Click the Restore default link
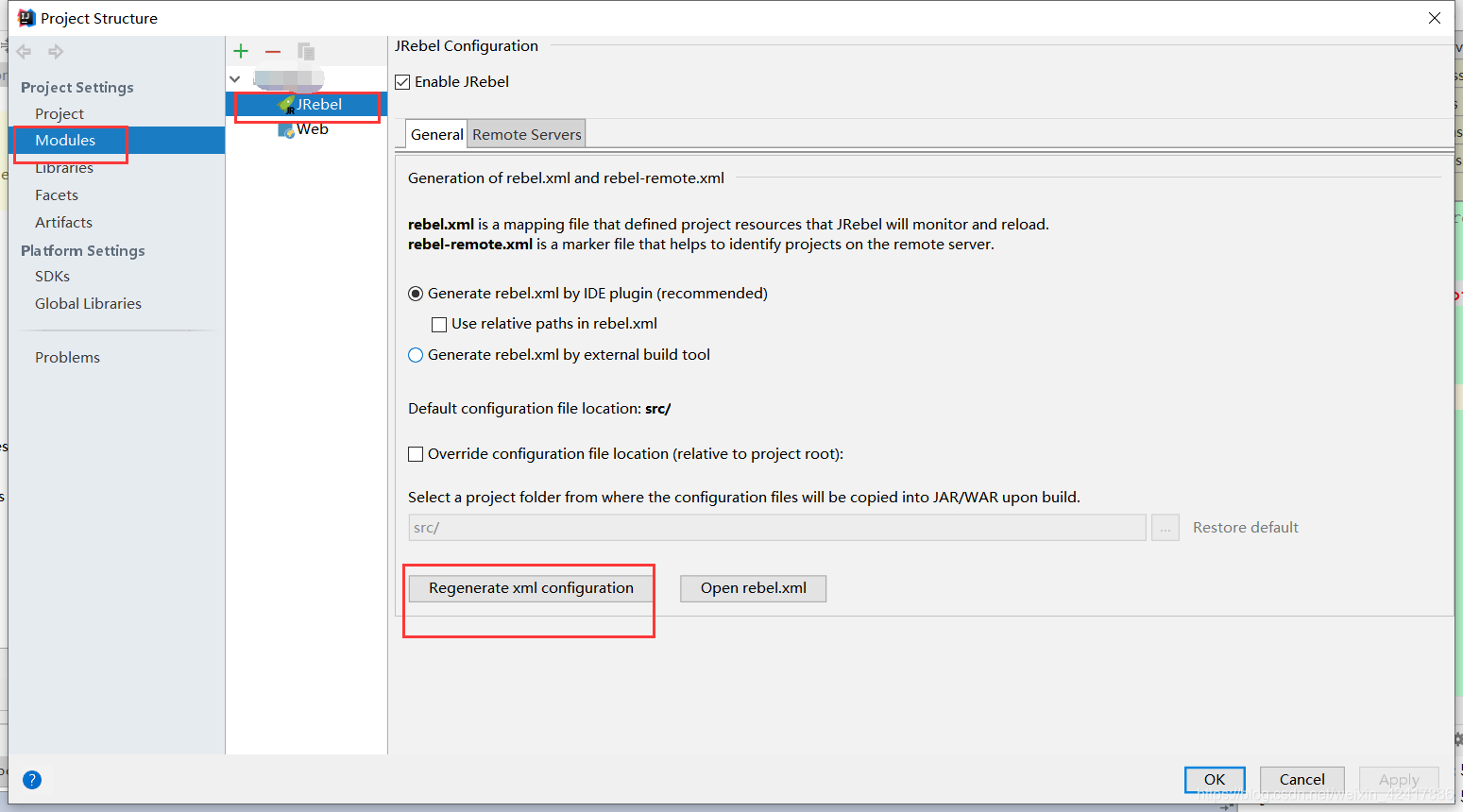This screenshot has width=1463, height=812. (x=1245, y=527)
